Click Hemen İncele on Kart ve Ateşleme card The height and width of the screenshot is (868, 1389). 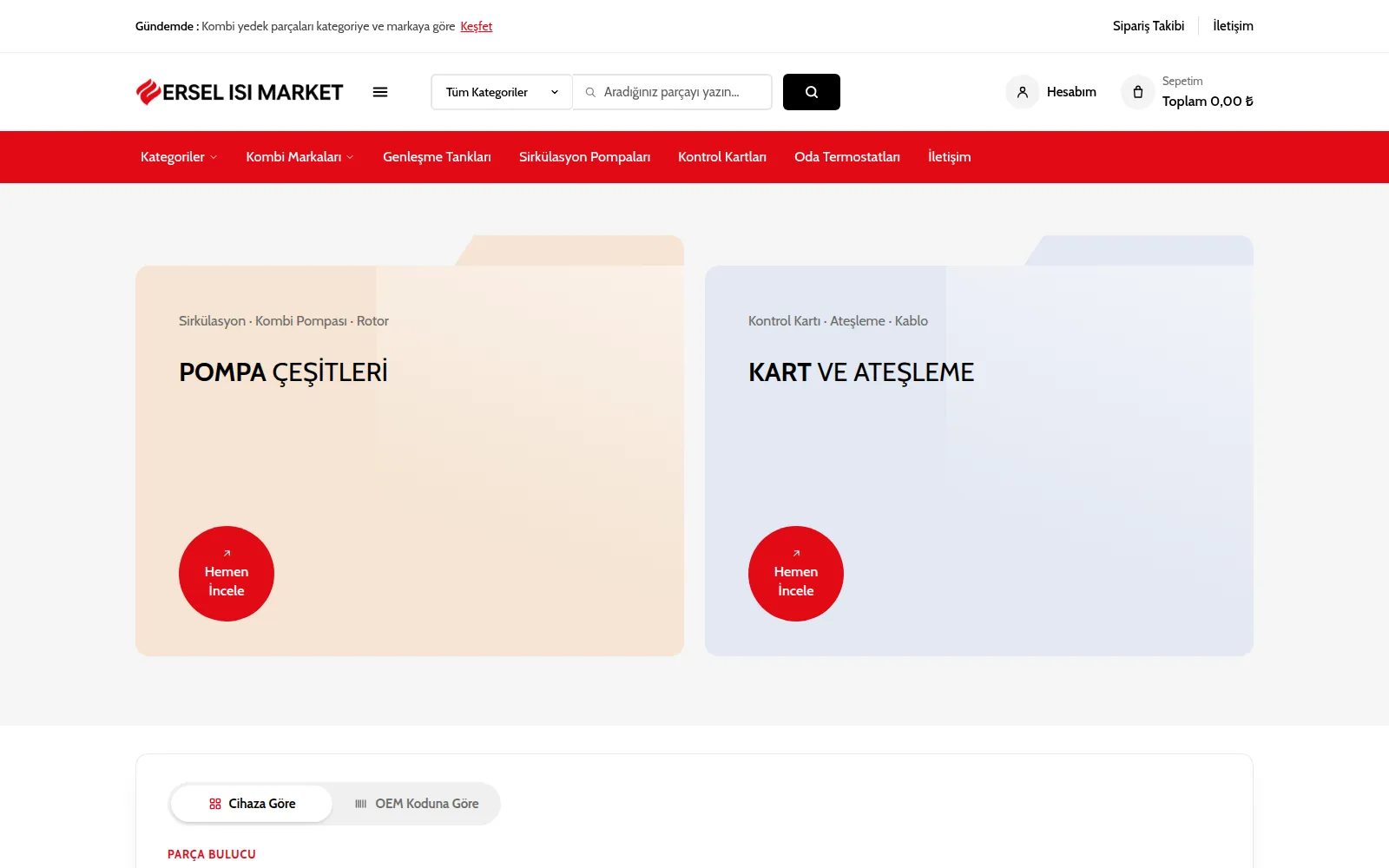pyautogui.click(x=796, y=574)
